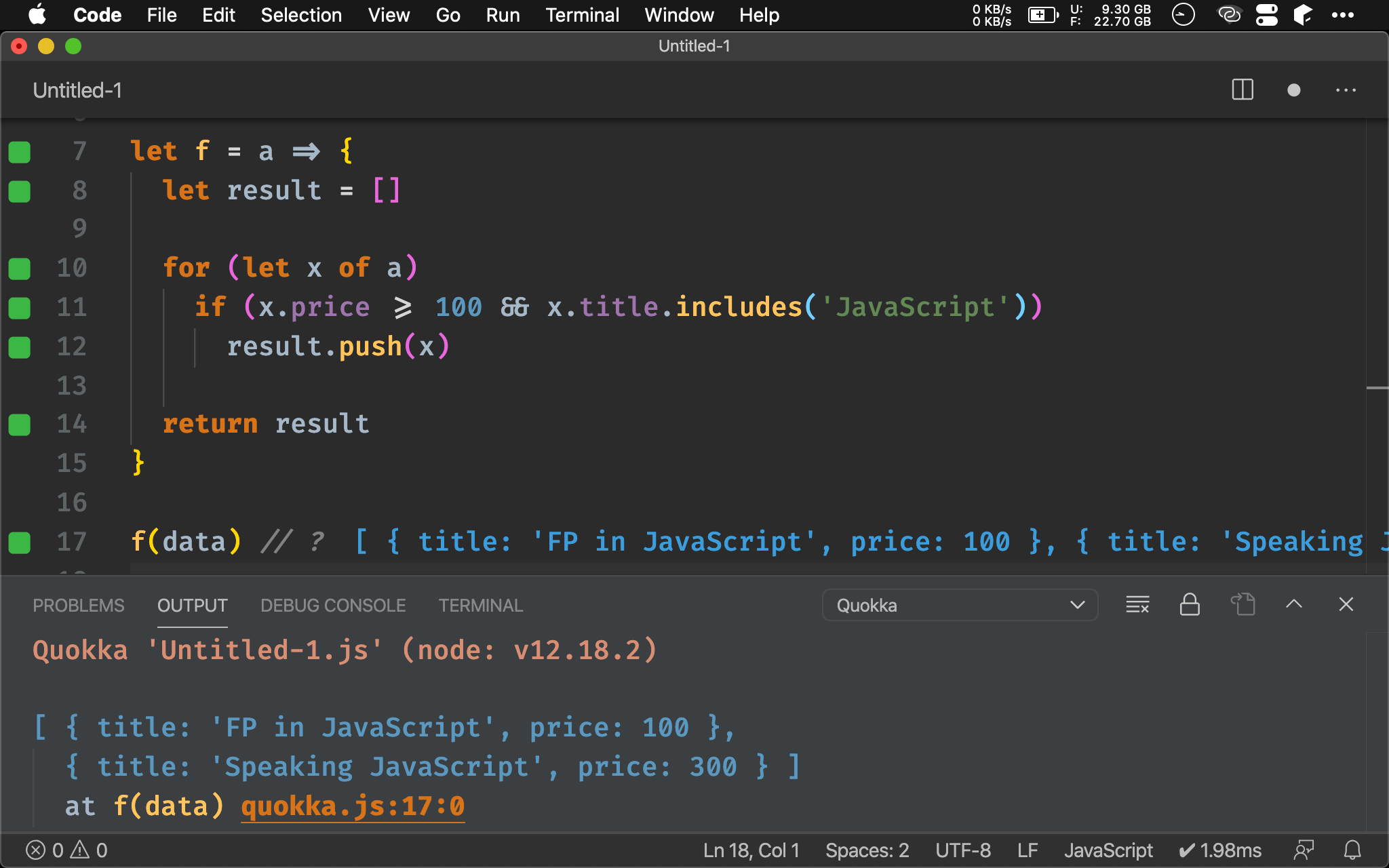This screenshot has width=1389, height=868.
Task: Open the DEBUG CONSOLE tab
Action: [333, 606]
